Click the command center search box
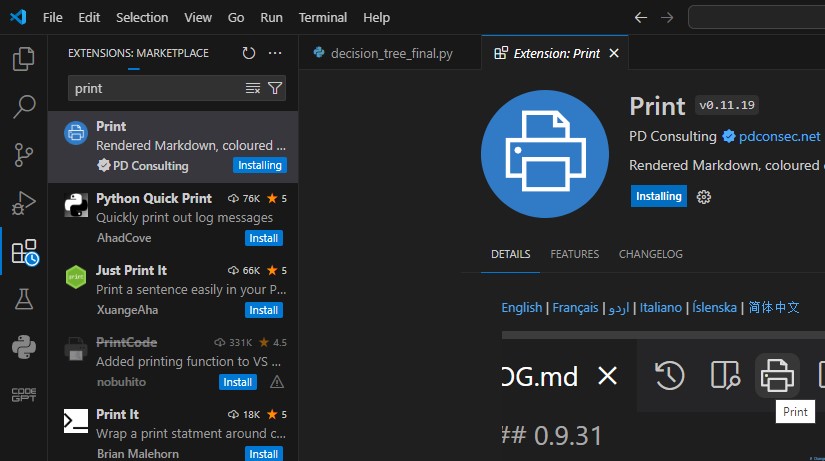 pos(757,17)
